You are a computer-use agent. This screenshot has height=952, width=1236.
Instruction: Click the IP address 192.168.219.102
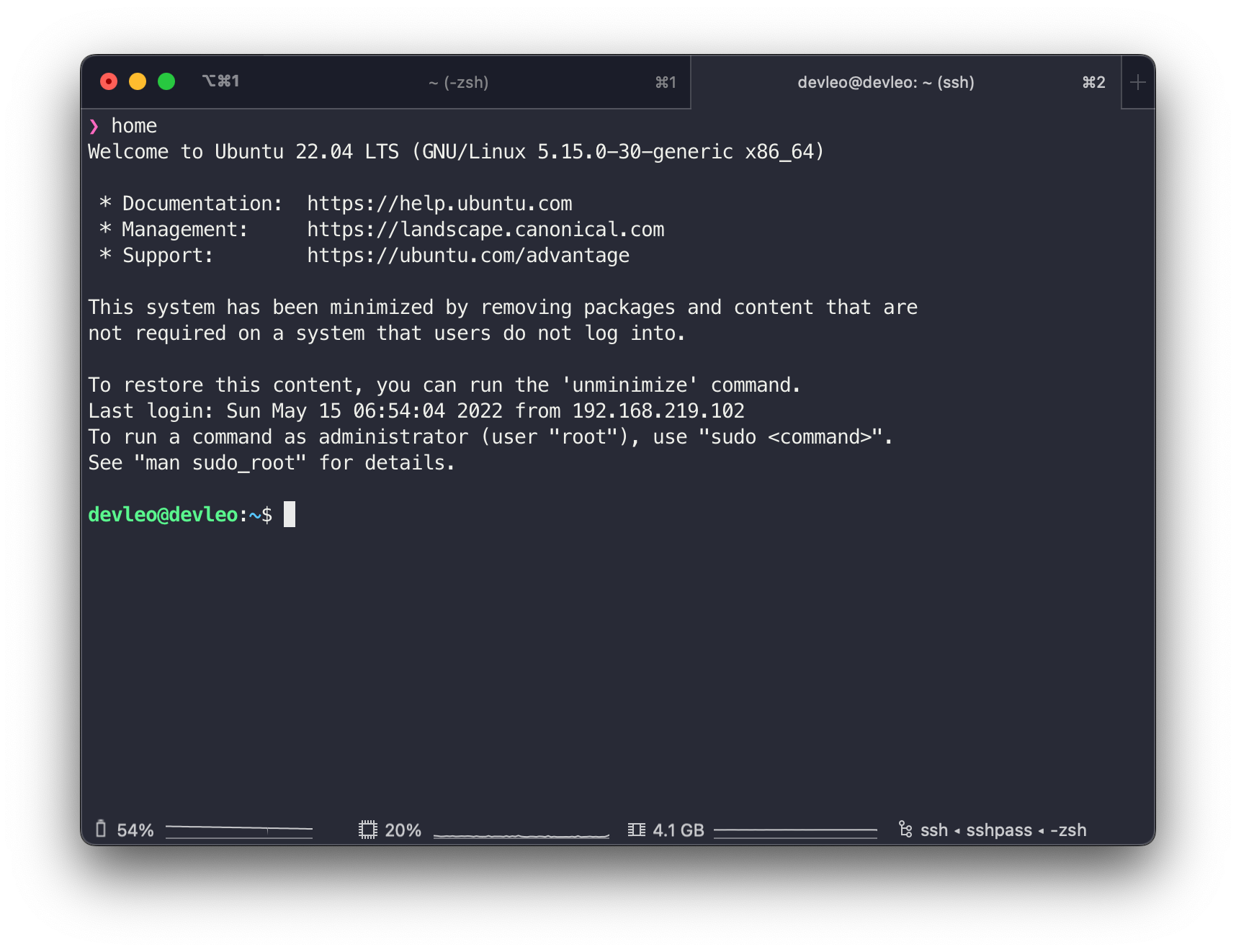(x=658, y=411)
